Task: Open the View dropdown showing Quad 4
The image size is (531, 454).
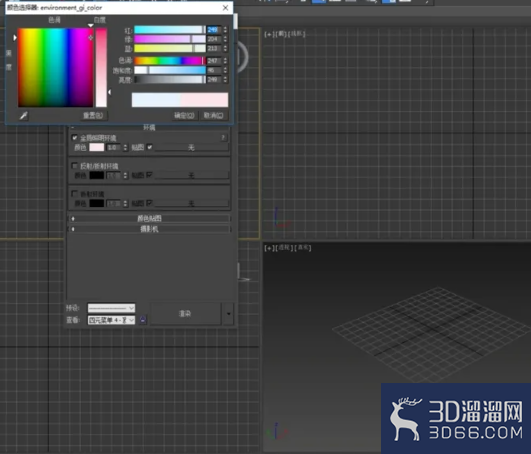Action: coord(111,320)
